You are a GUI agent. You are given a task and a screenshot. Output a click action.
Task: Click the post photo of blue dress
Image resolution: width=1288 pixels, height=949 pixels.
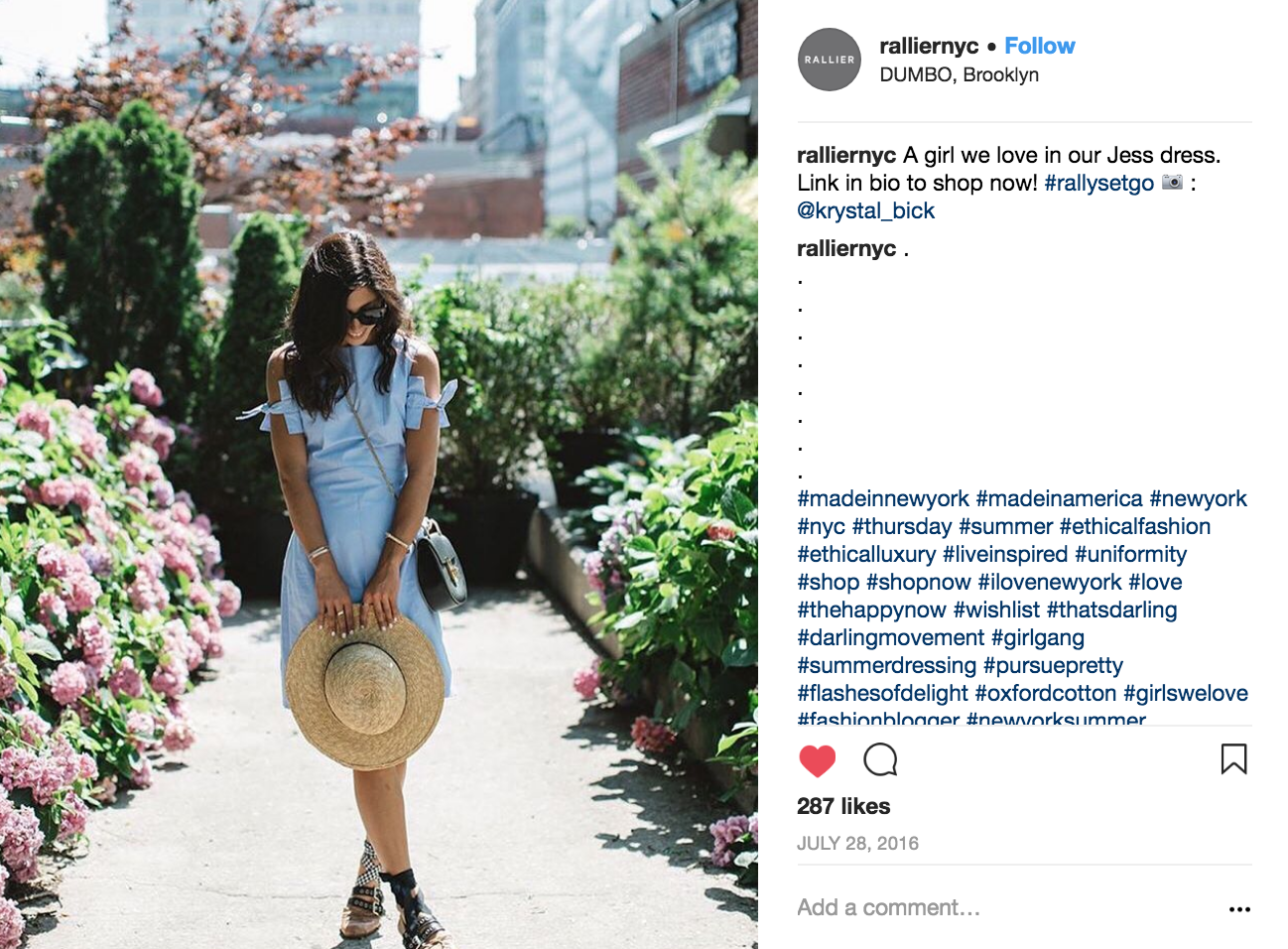click(379, 474)
